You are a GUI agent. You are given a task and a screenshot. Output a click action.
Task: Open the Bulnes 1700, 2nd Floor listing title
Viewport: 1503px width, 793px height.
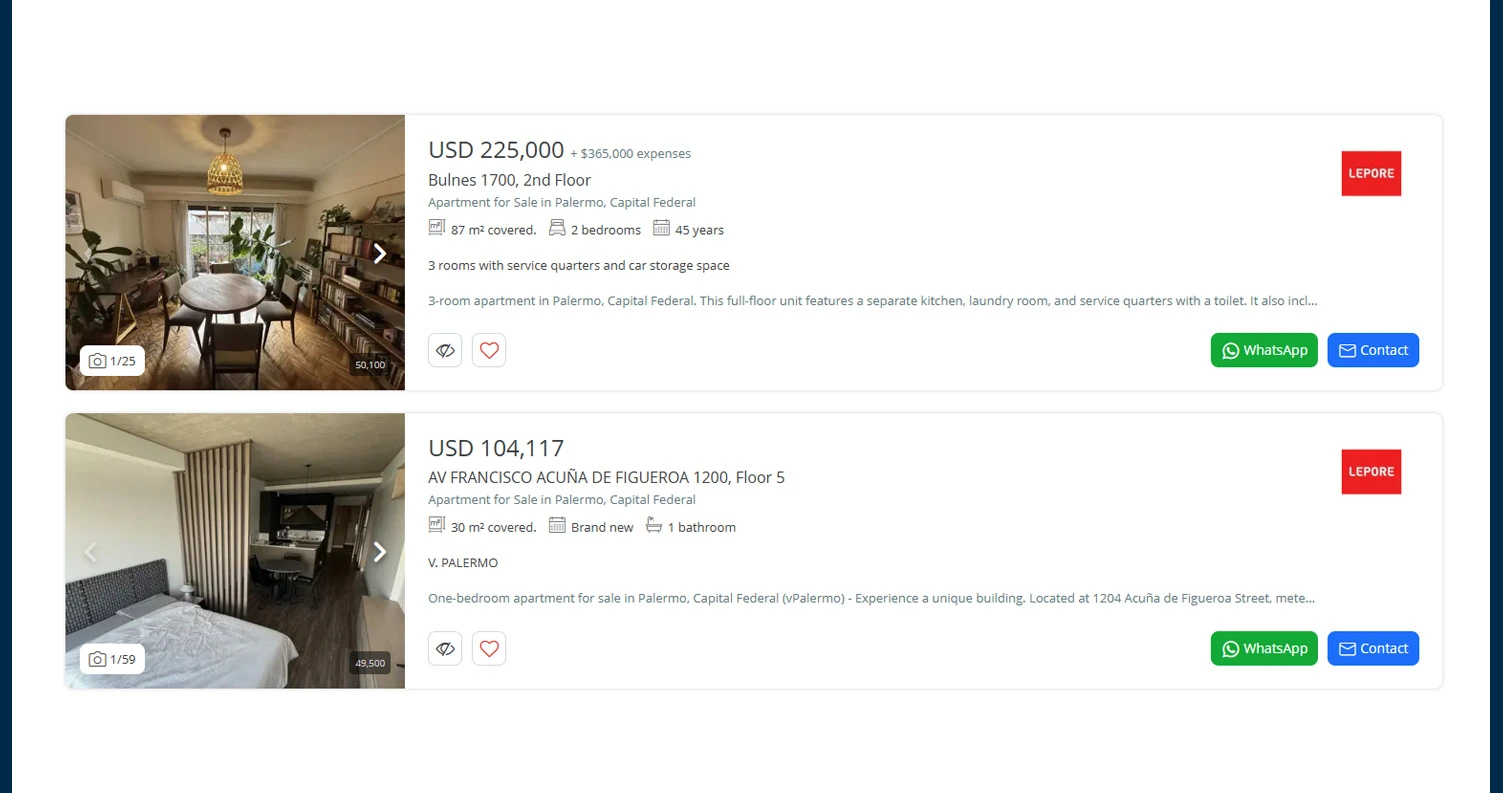[x=509, y=180]
